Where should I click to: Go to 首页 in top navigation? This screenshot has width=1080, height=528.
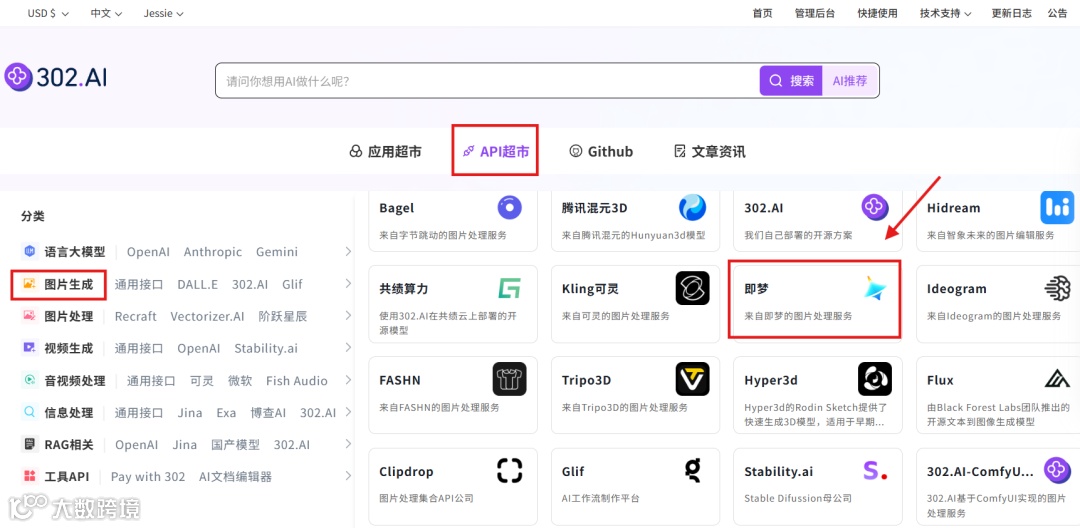point(762,13)
